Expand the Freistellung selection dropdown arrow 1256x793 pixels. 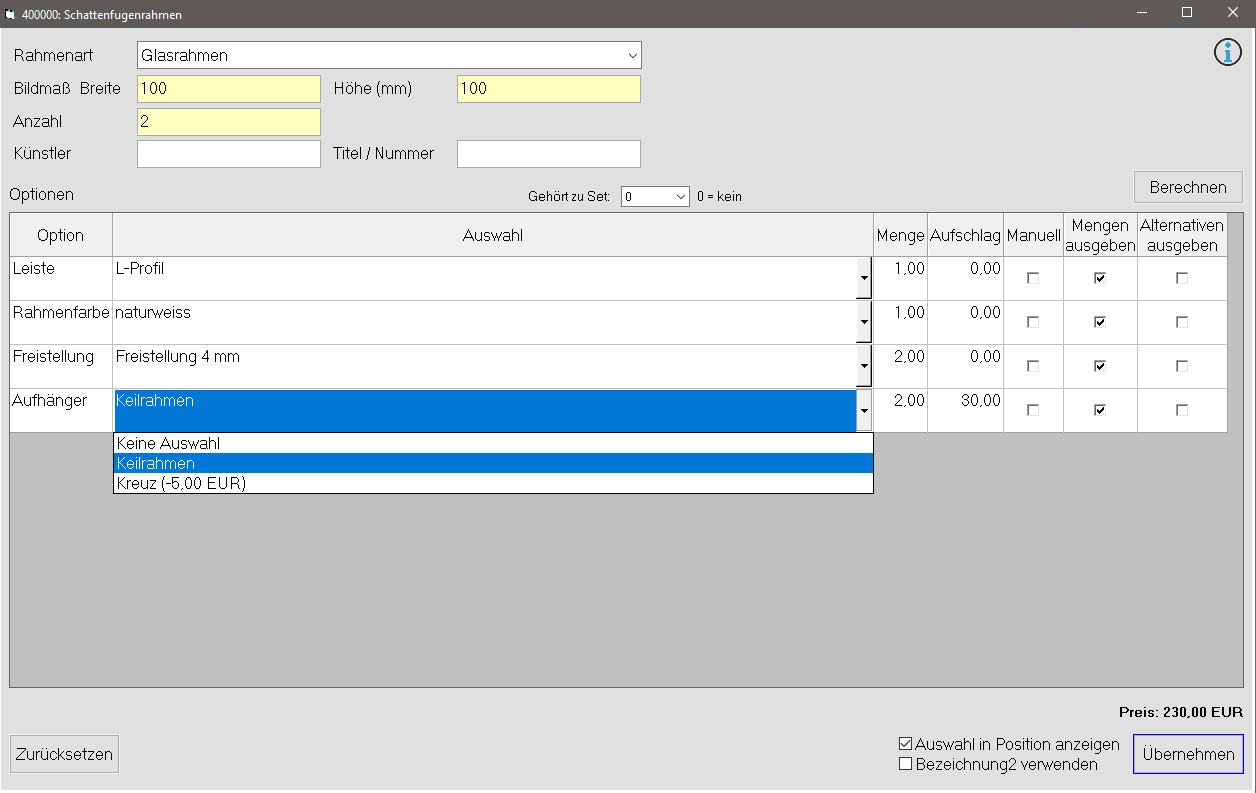864,366
